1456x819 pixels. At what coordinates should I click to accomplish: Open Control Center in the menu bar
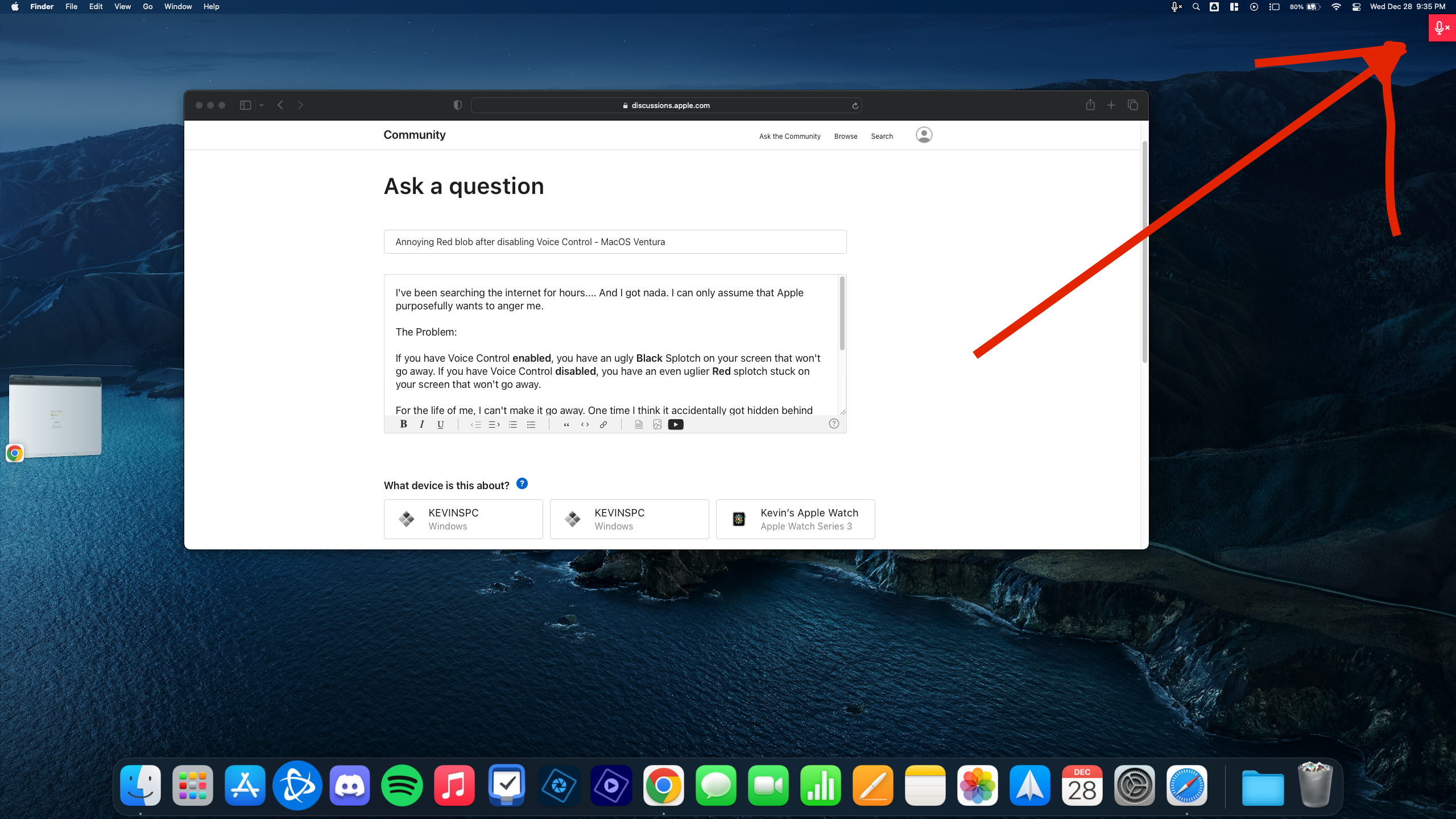click(x=1356, y=7)
